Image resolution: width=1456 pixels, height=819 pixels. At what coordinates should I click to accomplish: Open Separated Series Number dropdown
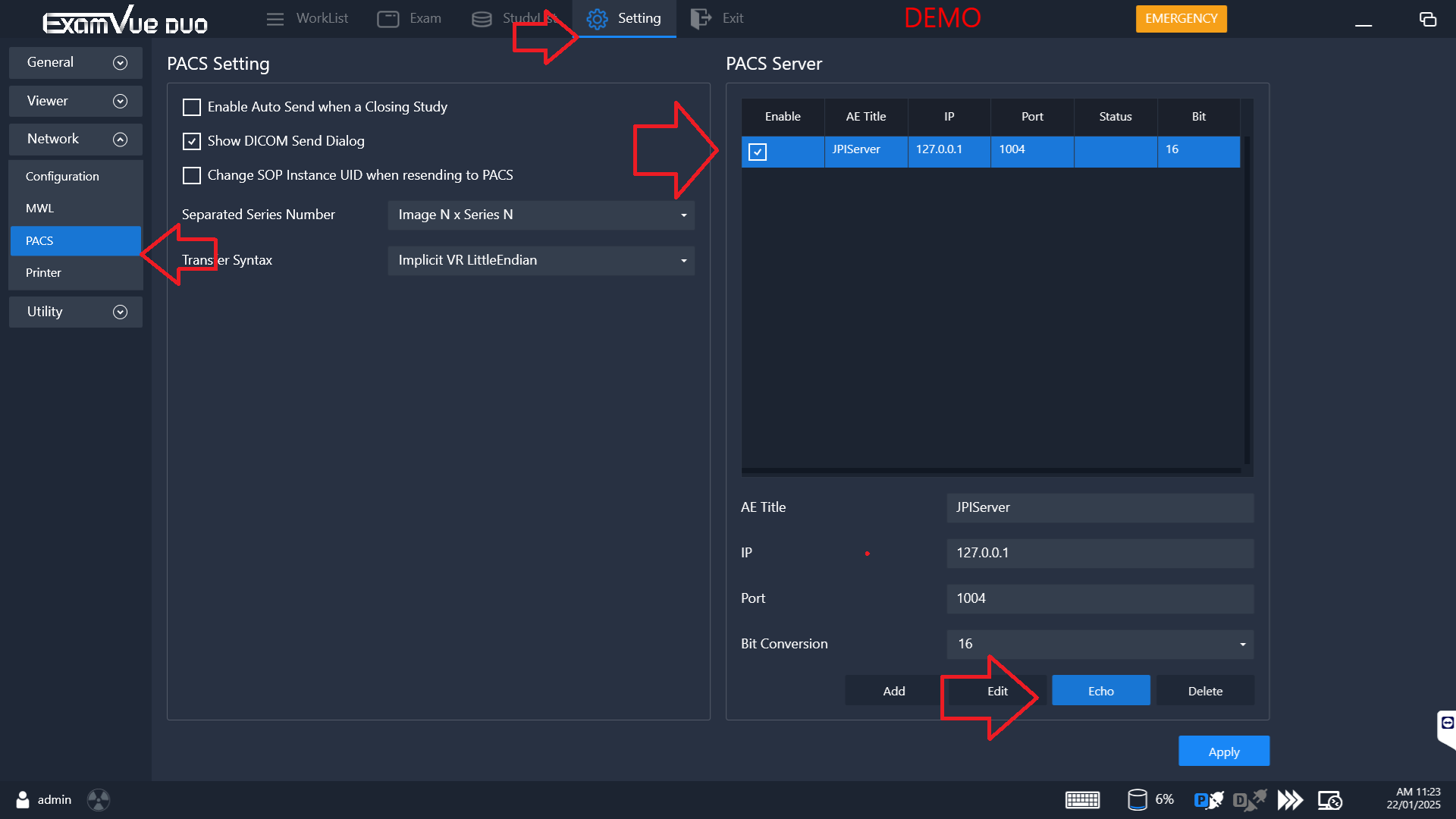541,215
